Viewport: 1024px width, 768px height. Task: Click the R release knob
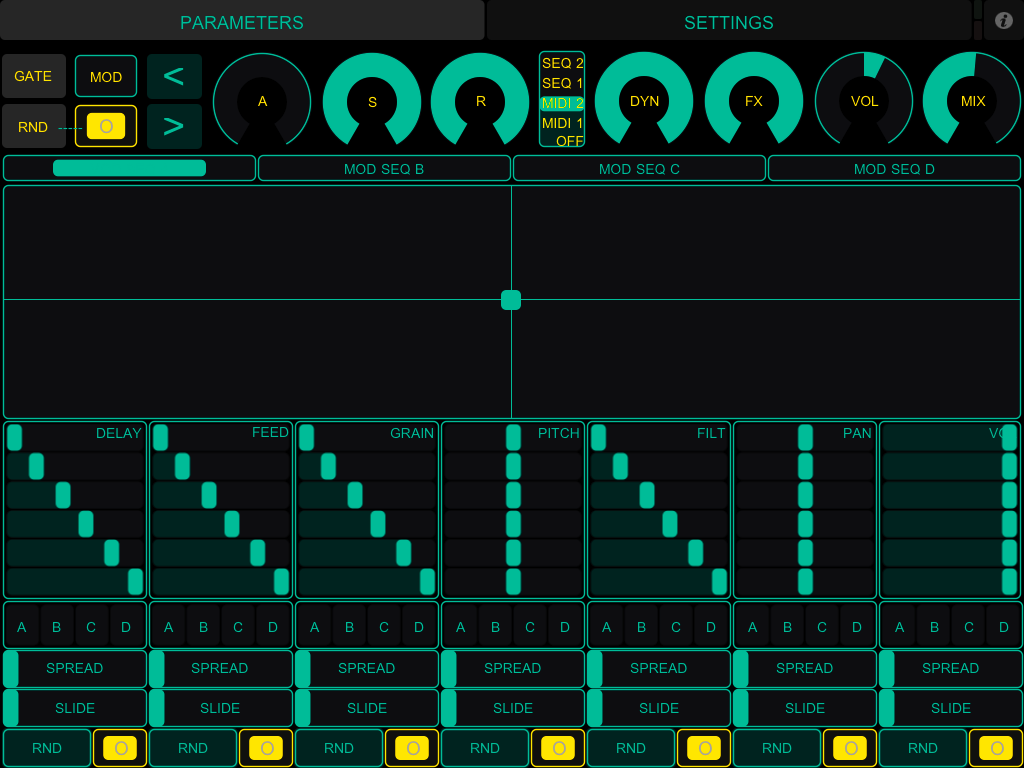point(481,101)
